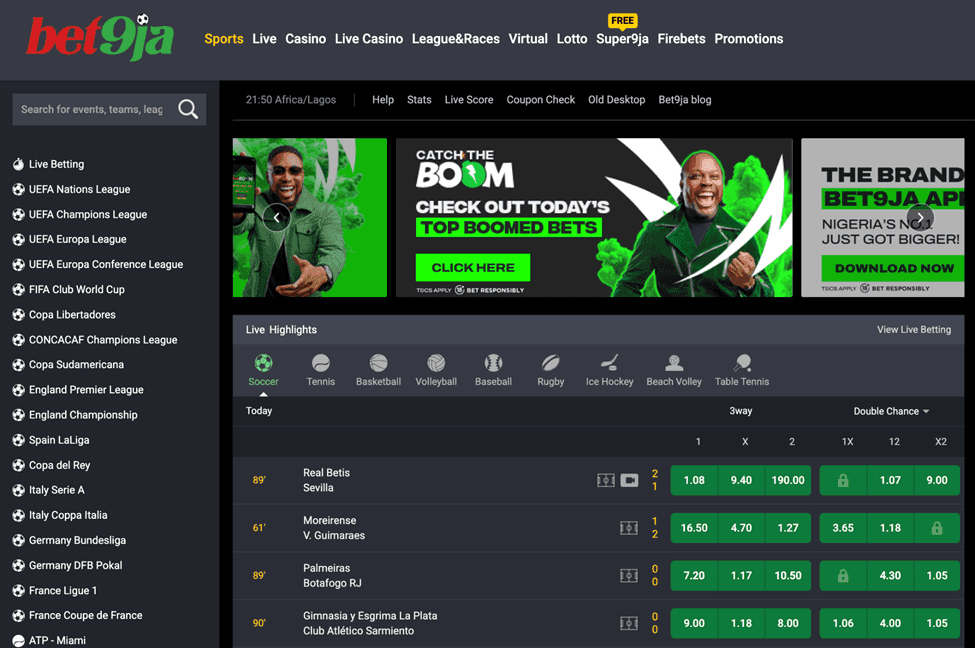
Task: Select the Basketball sport icon
Action: click(378, 363)
